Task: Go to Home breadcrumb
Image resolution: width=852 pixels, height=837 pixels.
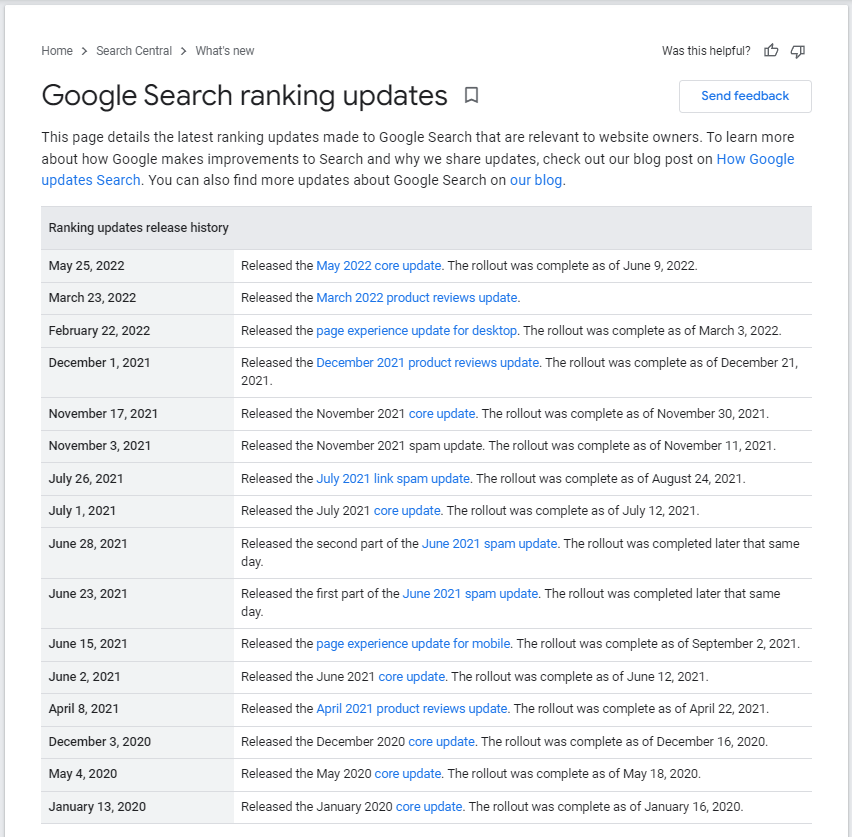Action: (57, 51)
